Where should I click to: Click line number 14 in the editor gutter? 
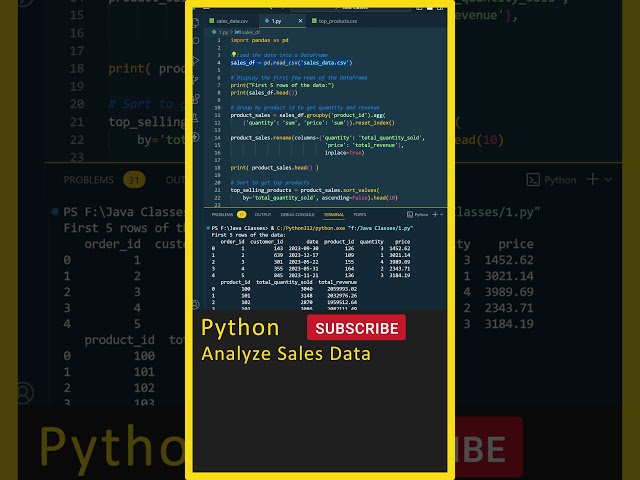tap(218, 138)
